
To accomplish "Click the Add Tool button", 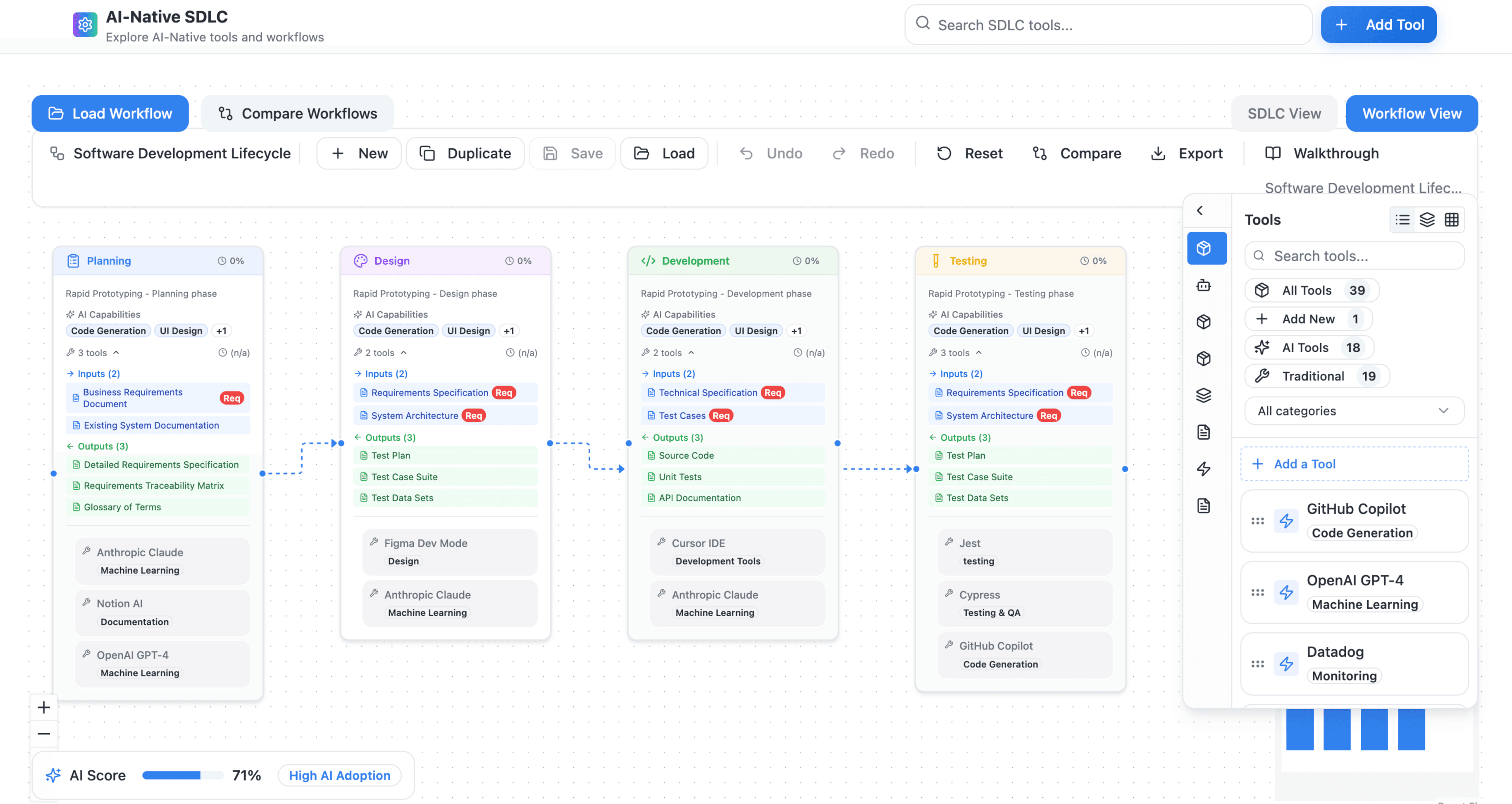I will [1379, 24].
